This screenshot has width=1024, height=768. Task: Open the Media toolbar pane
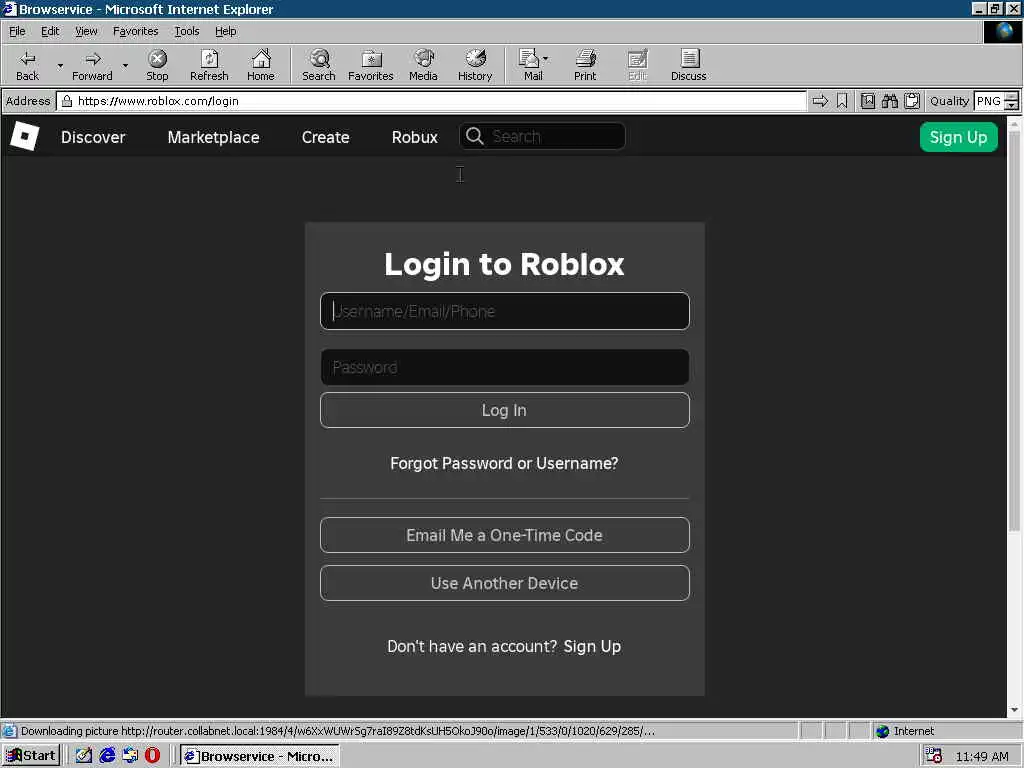pyautogui.click(x=423, y=65)
